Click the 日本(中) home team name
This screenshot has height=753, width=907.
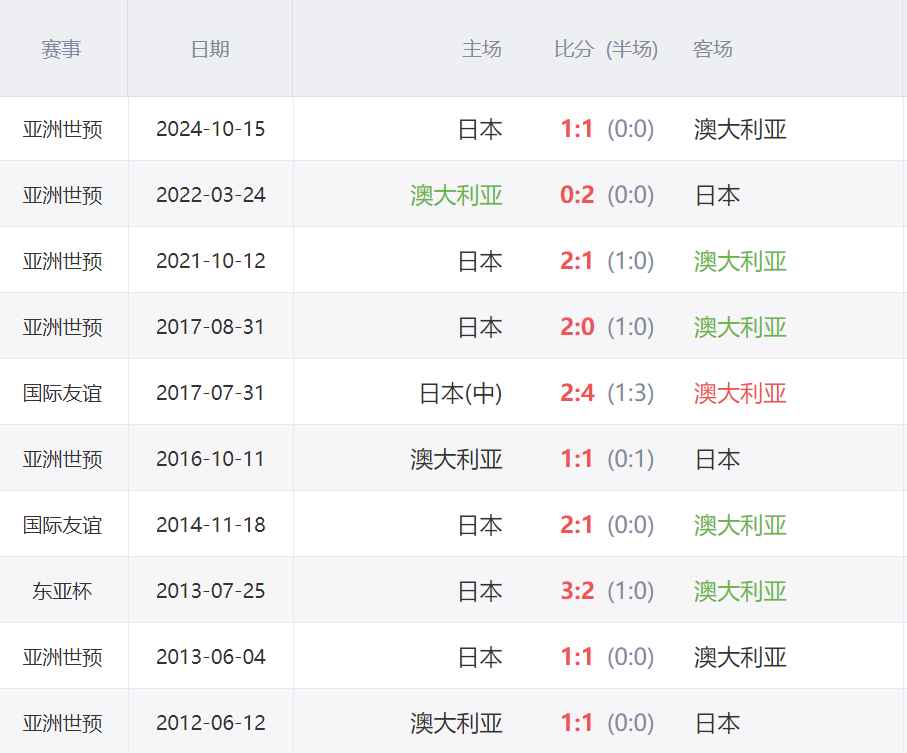[460, 393]
